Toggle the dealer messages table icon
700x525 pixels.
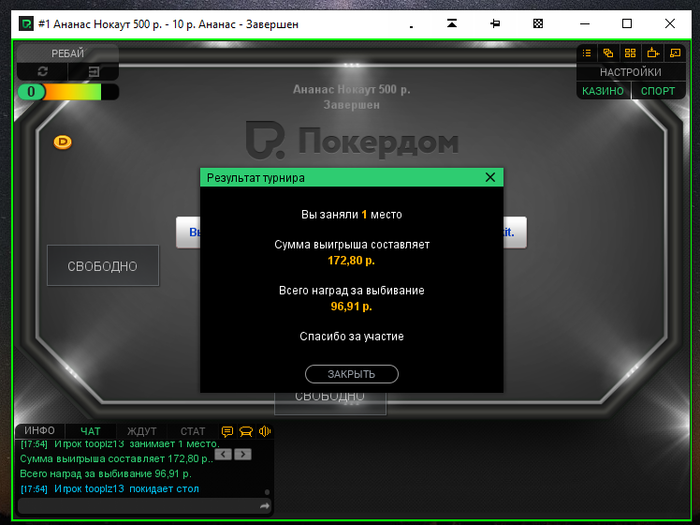(246, 431)
